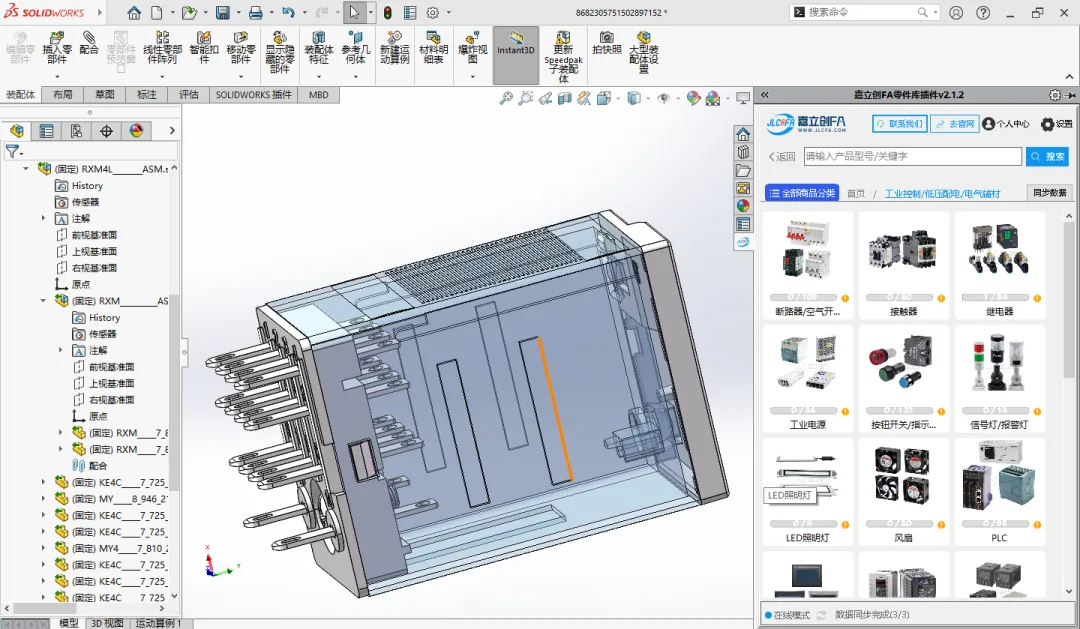Switch to the MBD ribbon tab
Viewport: 1080px width, 629px height.
319,94
